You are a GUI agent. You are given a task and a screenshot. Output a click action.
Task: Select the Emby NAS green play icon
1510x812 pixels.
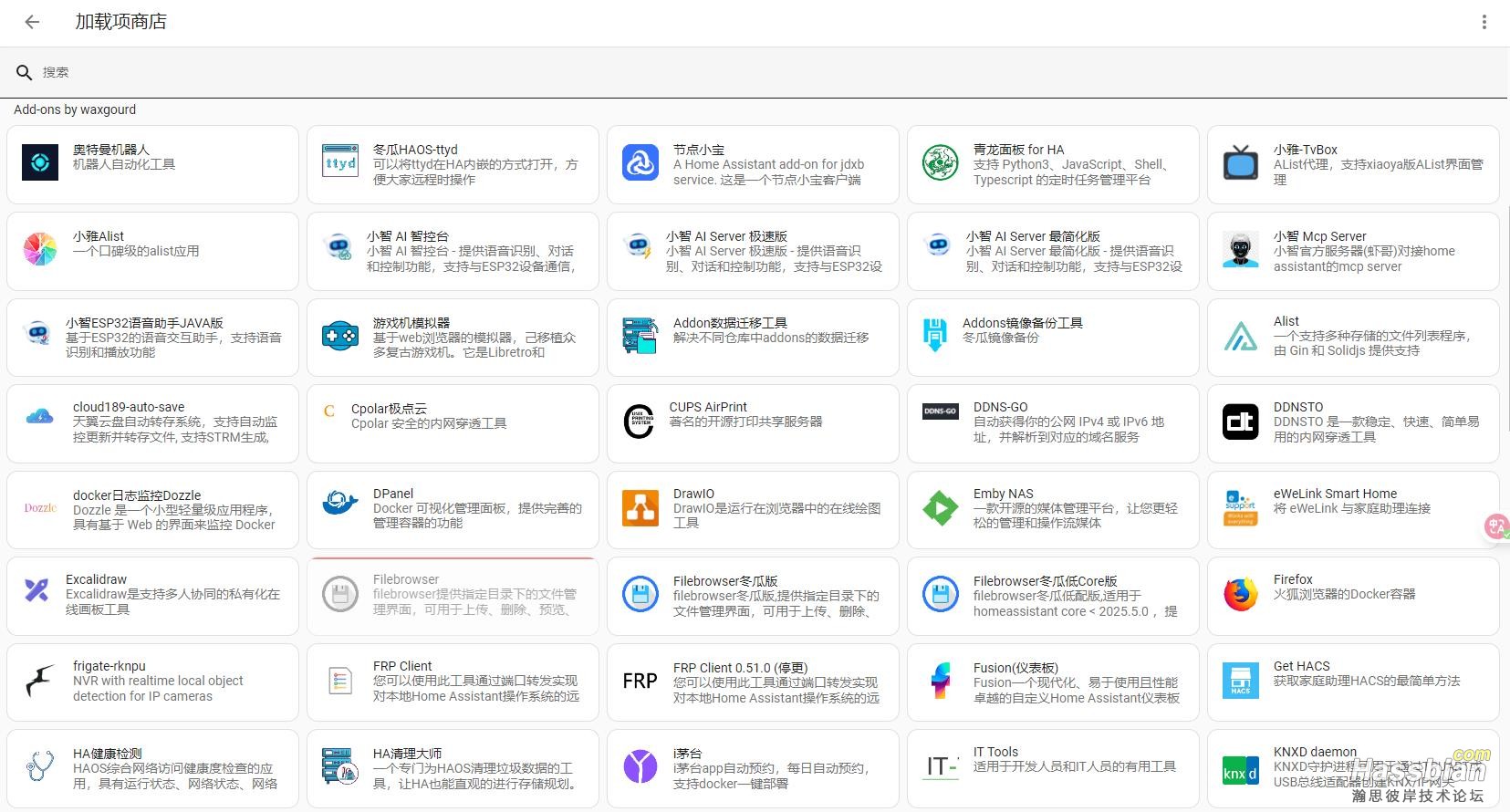[941, 508]
